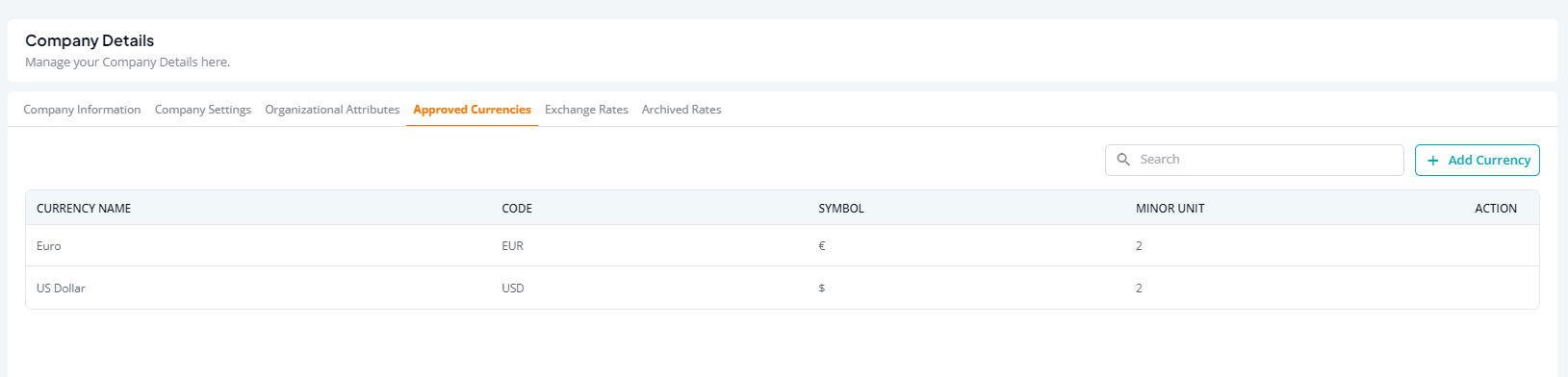Click the magnifying glass search icon
The width and height of the screenshot is (1568, 377).
(x=1123, y=160)
